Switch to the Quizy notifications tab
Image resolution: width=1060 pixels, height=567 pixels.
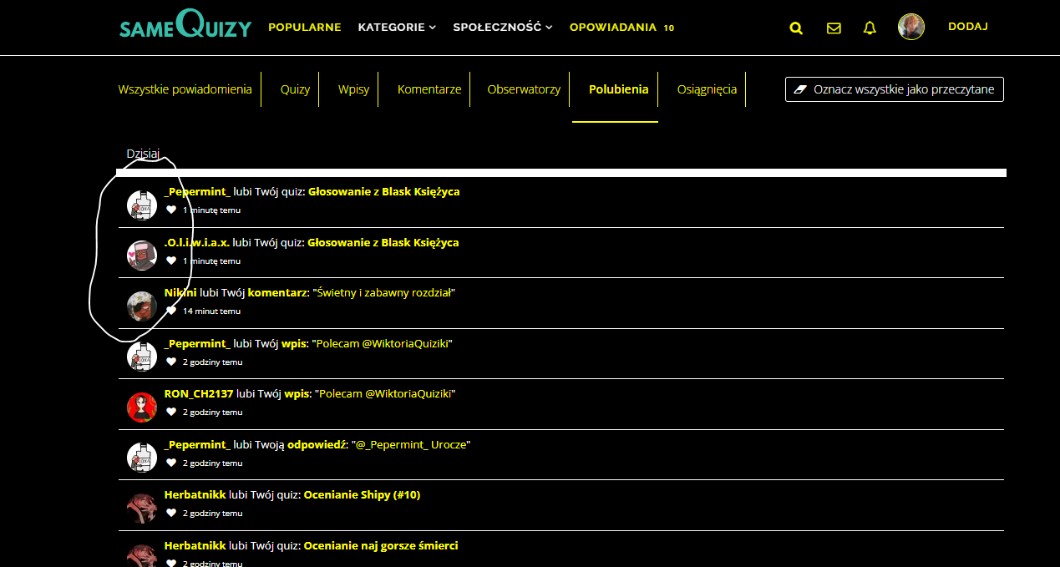click(295, 89)
